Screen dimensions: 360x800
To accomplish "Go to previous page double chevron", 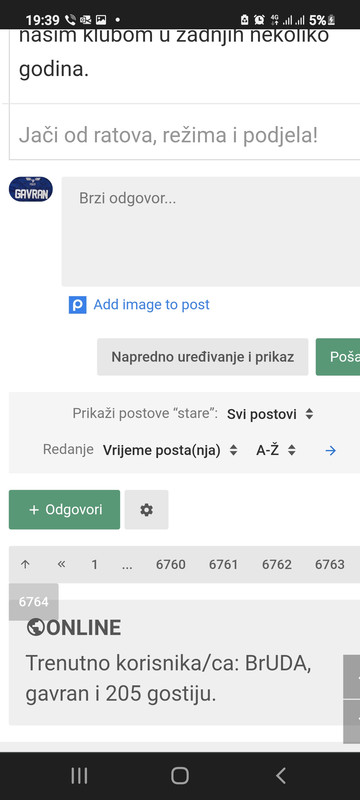I will tap(62, 564).
